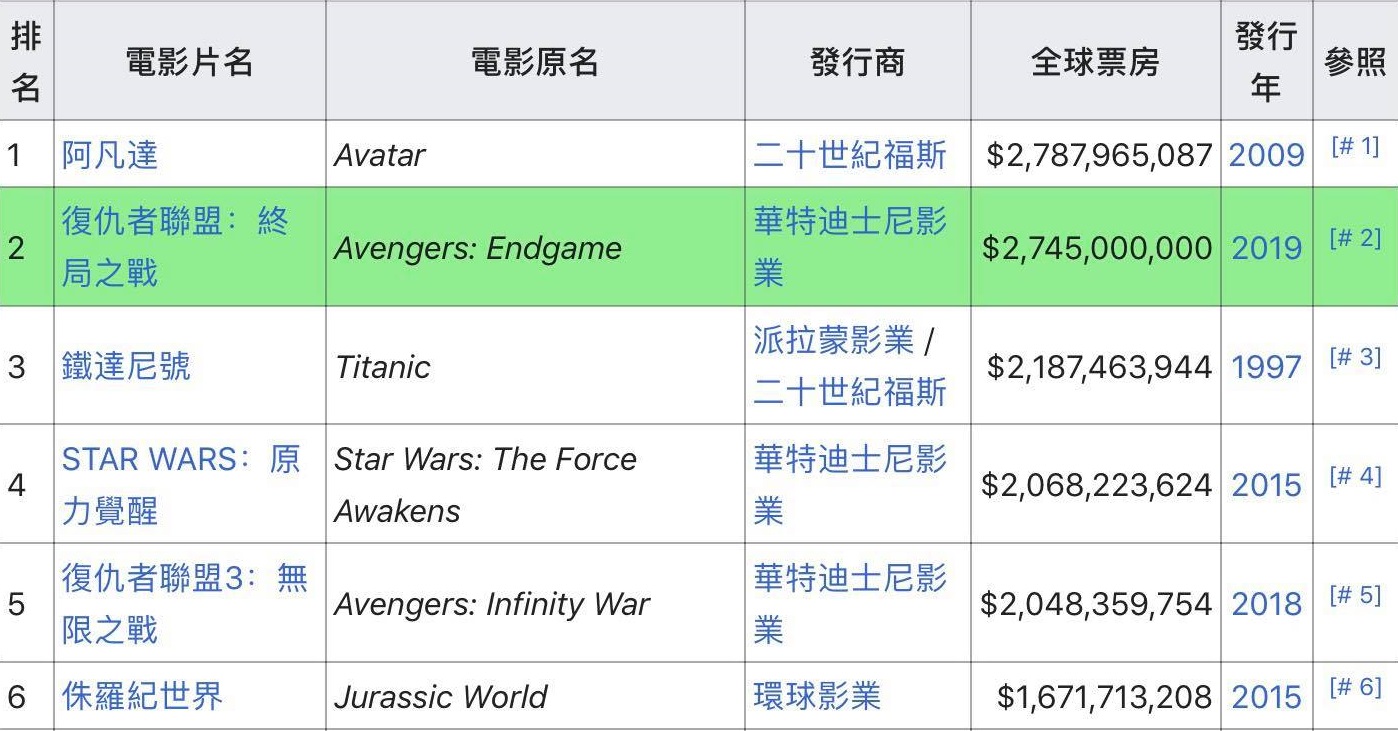Click the 全球票房 column header
1398x731 pixels.
(1095, 62)
